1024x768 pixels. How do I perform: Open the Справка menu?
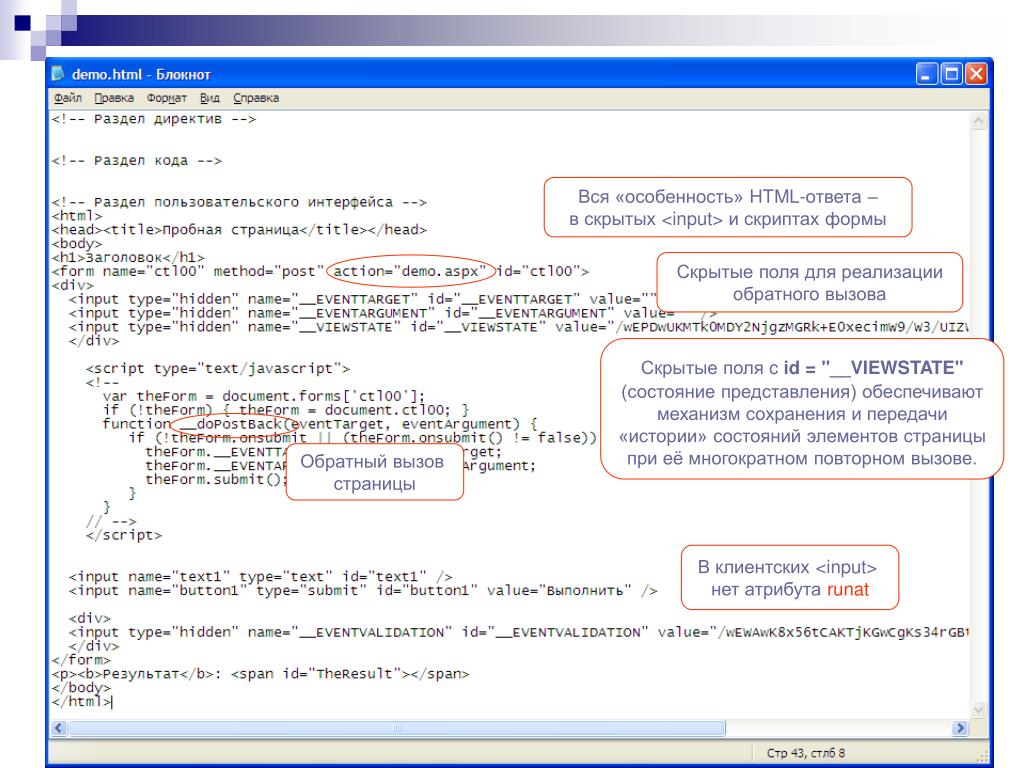(x=256, y=98)
